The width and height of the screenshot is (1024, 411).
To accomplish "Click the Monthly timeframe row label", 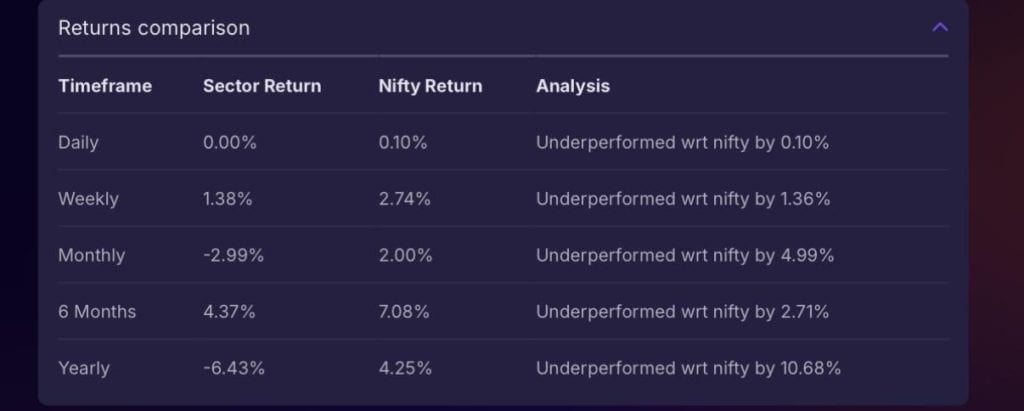I will click(x=91, y=255).
